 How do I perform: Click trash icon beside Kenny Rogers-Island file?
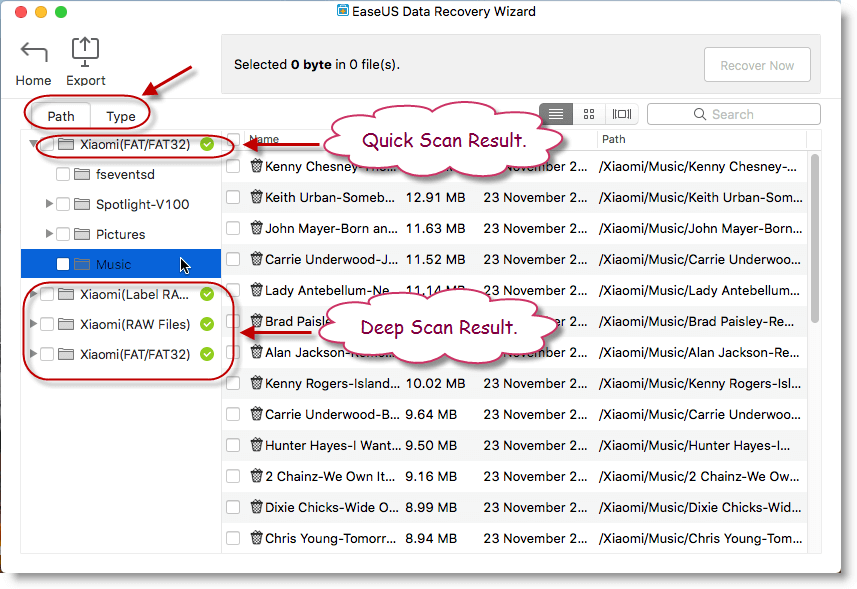click(x=256, y=383)
